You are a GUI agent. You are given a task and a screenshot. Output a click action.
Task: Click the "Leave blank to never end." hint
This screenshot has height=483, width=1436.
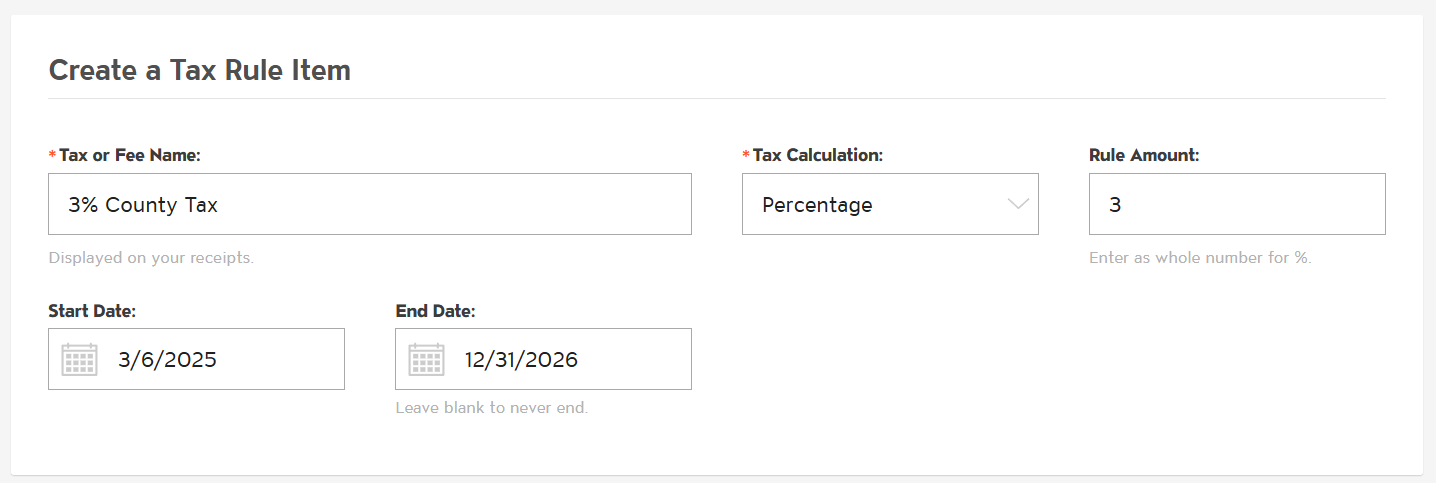pos(492,408)
